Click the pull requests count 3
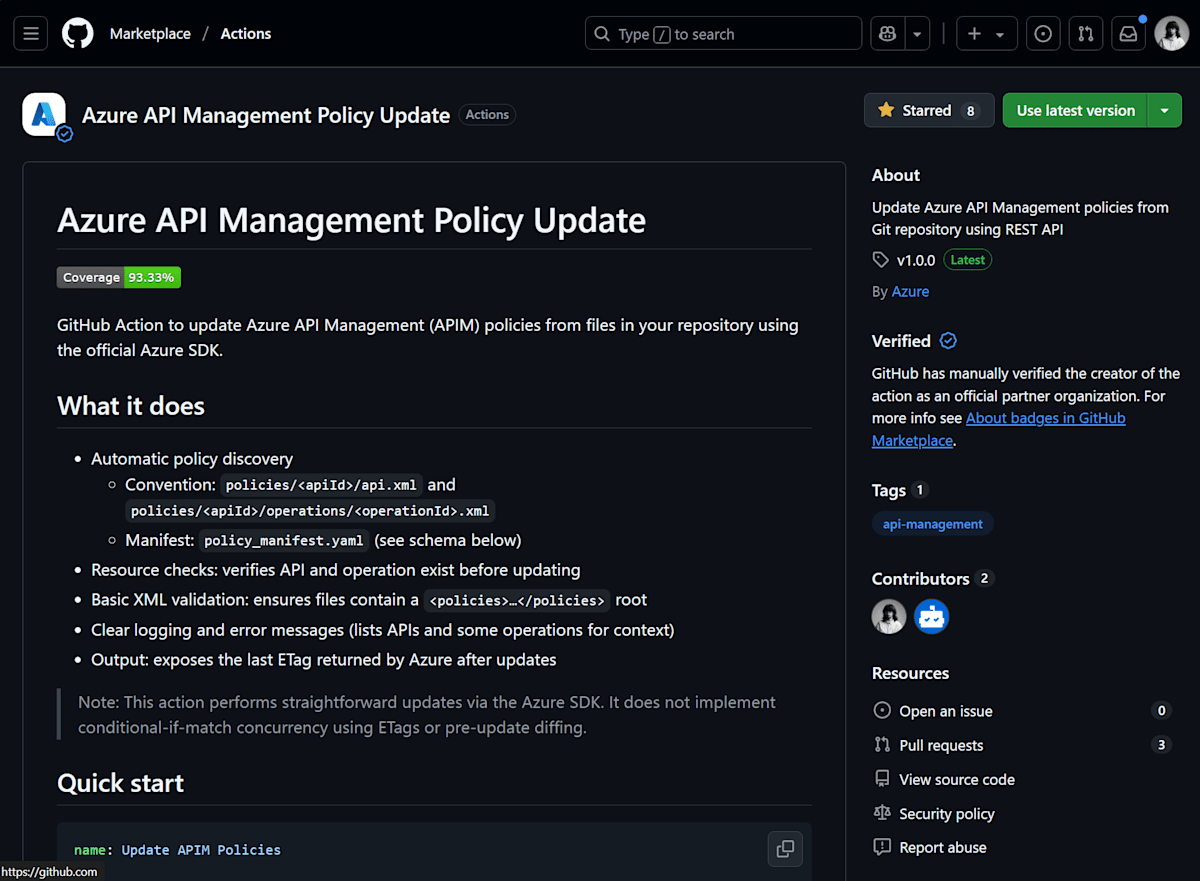The image size is (1200, 881). (x=1161, y=745)
